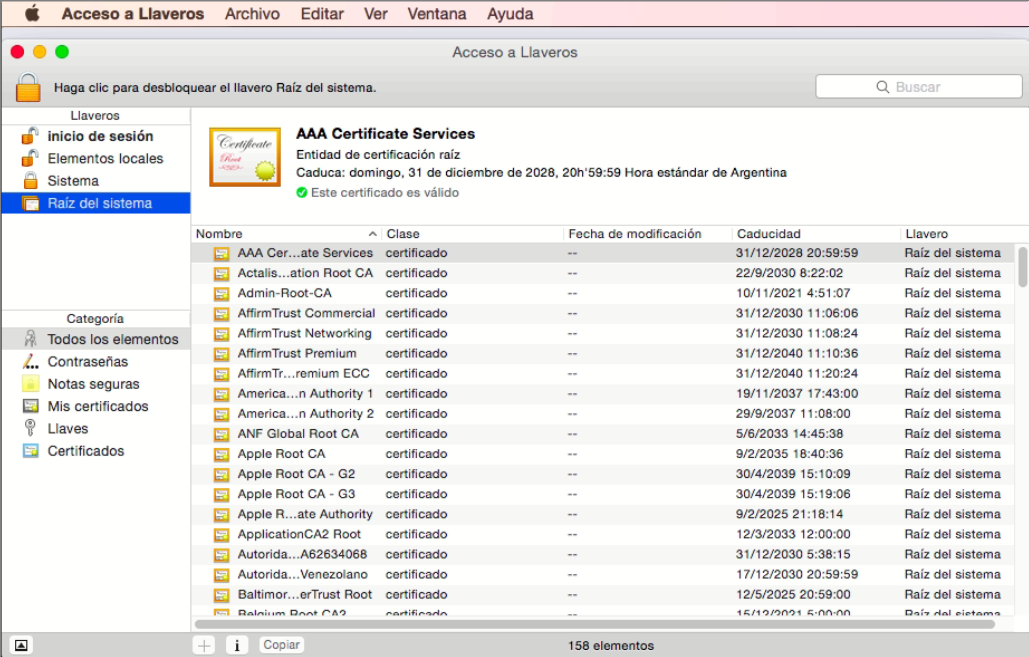
Task: Open the Acceso a Llaveros menu
Action: tap(133, 14)
